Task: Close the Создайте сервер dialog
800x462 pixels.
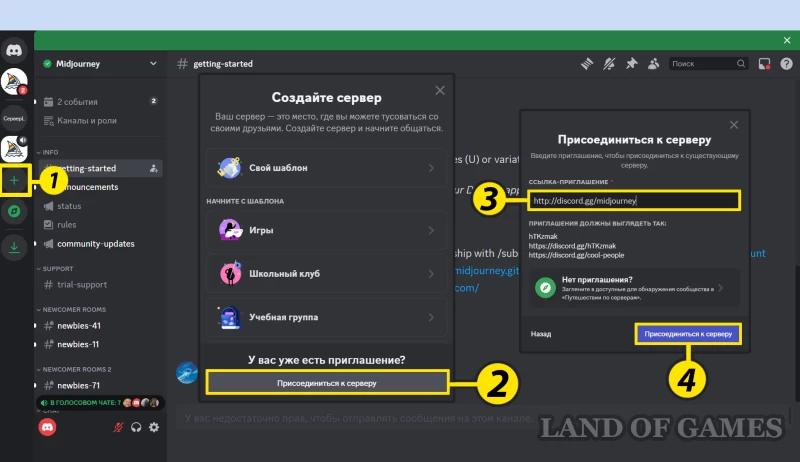Action: coord(440,91)
